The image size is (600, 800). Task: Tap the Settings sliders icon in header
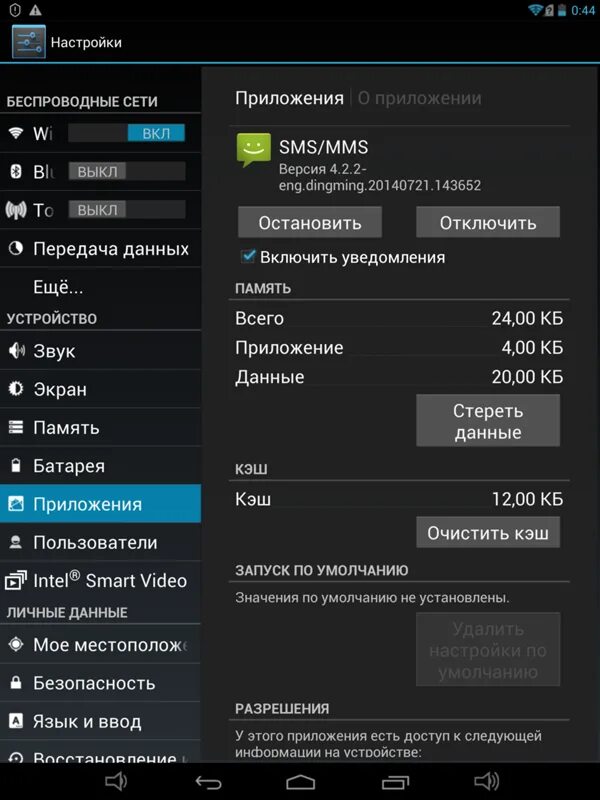pos(29,41)
